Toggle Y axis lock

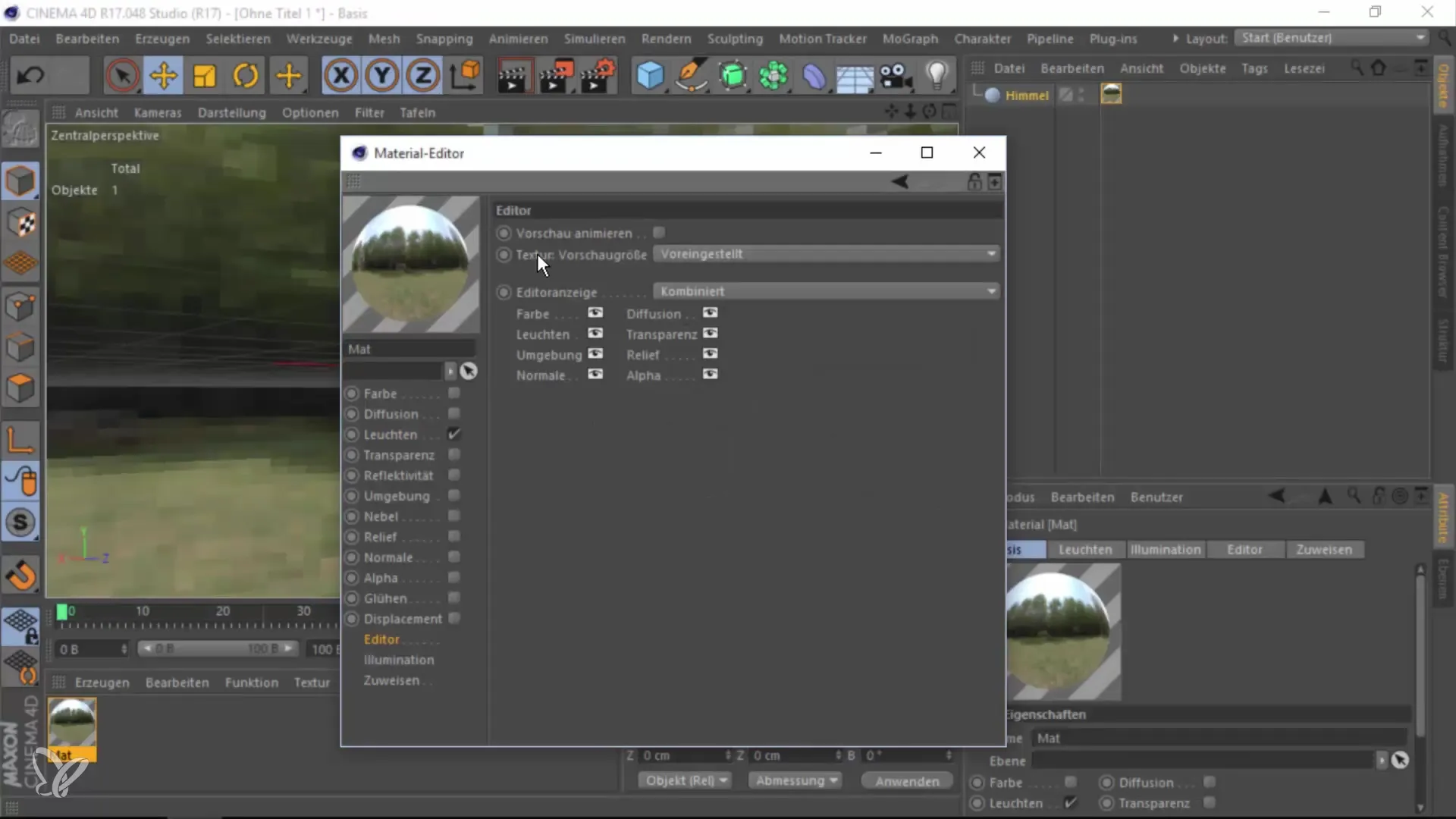point(382,75)
